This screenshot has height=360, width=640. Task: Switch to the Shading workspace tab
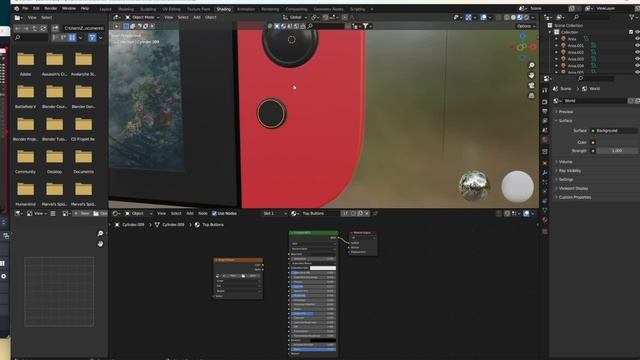223,9
